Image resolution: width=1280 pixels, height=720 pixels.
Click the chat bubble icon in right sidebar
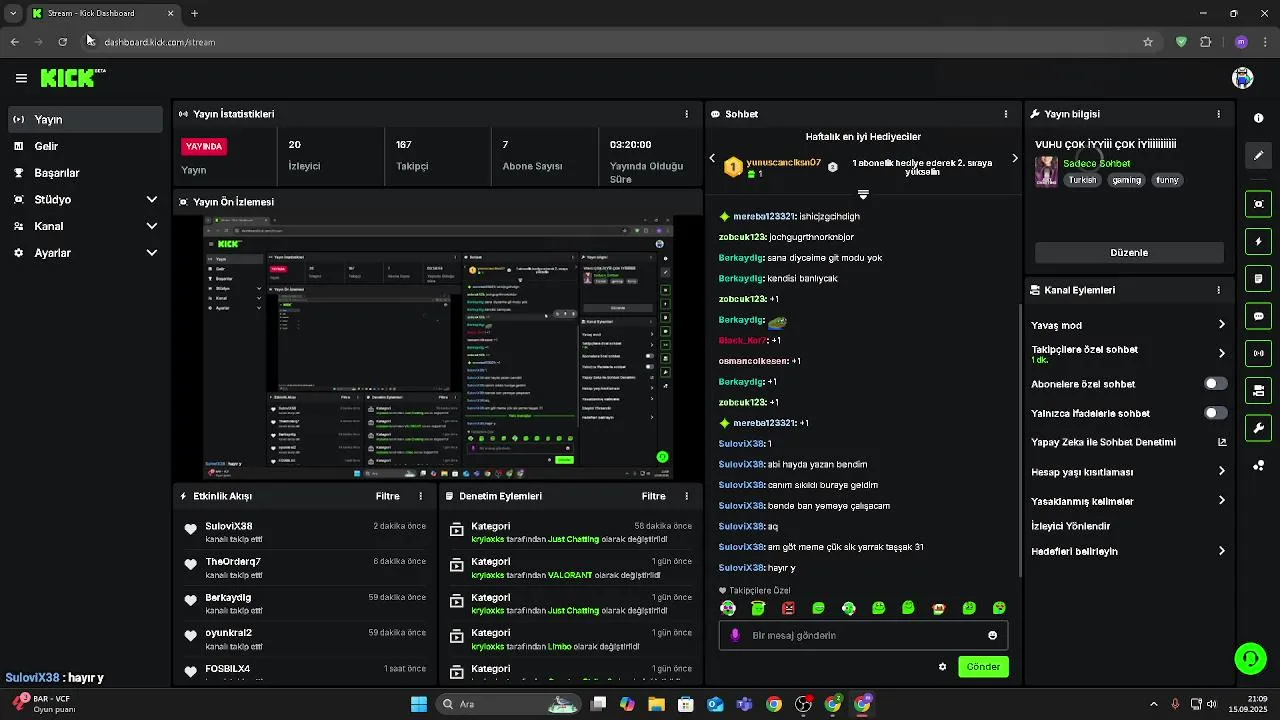pyautogui.click(x=1258, y=316)
